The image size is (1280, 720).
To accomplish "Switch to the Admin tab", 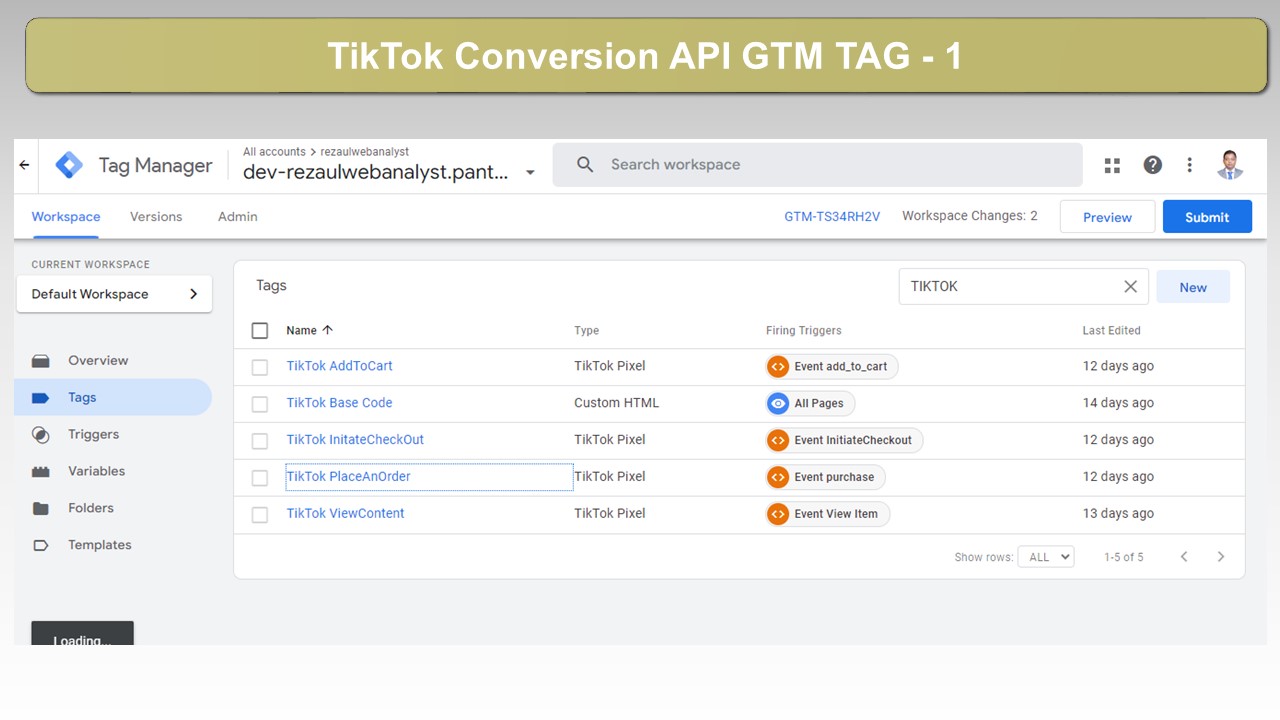I will point(238,217).
